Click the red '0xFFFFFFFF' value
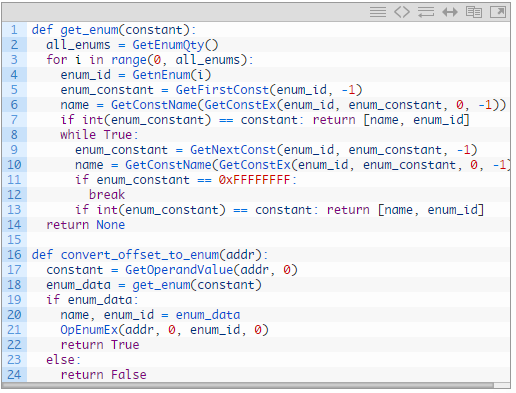The image size is (516, 393). click(254, 180)
